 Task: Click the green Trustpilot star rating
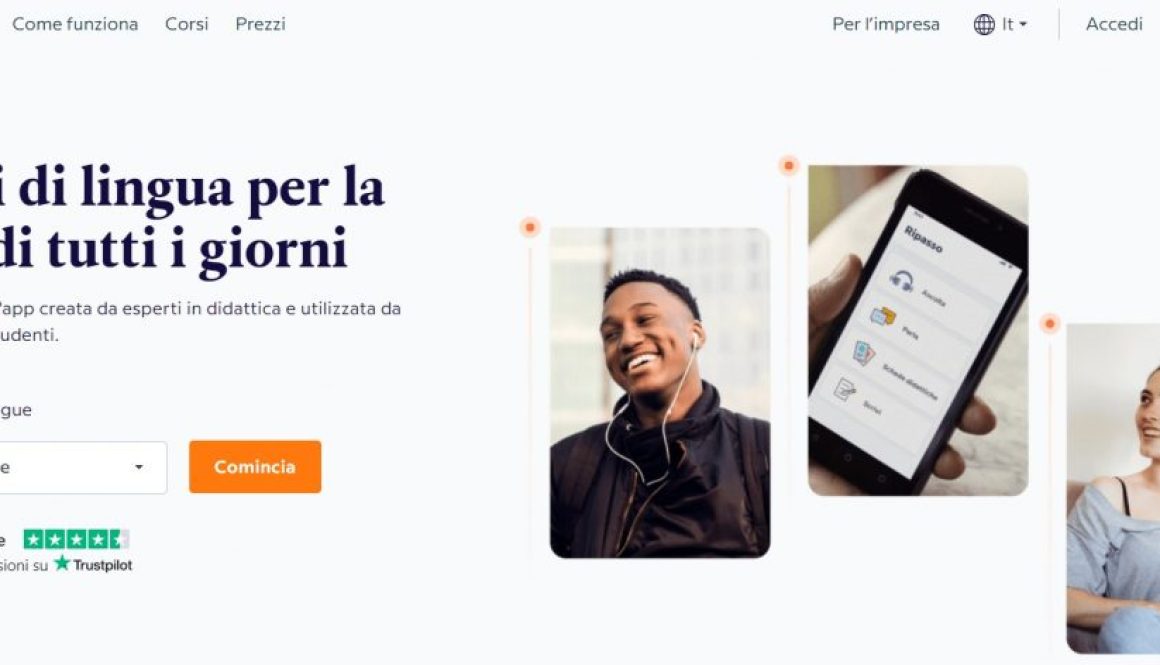(x=76, y=539)
